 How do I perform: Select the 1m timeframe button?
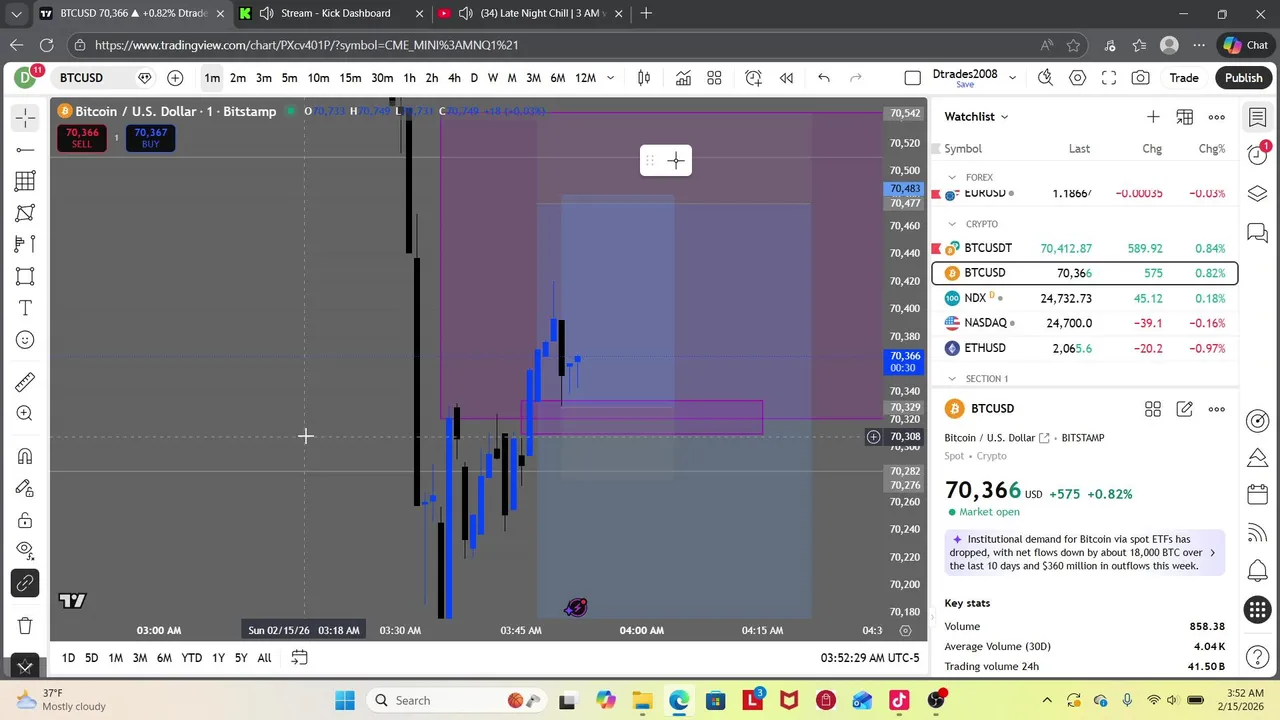[x=212, y=78]
